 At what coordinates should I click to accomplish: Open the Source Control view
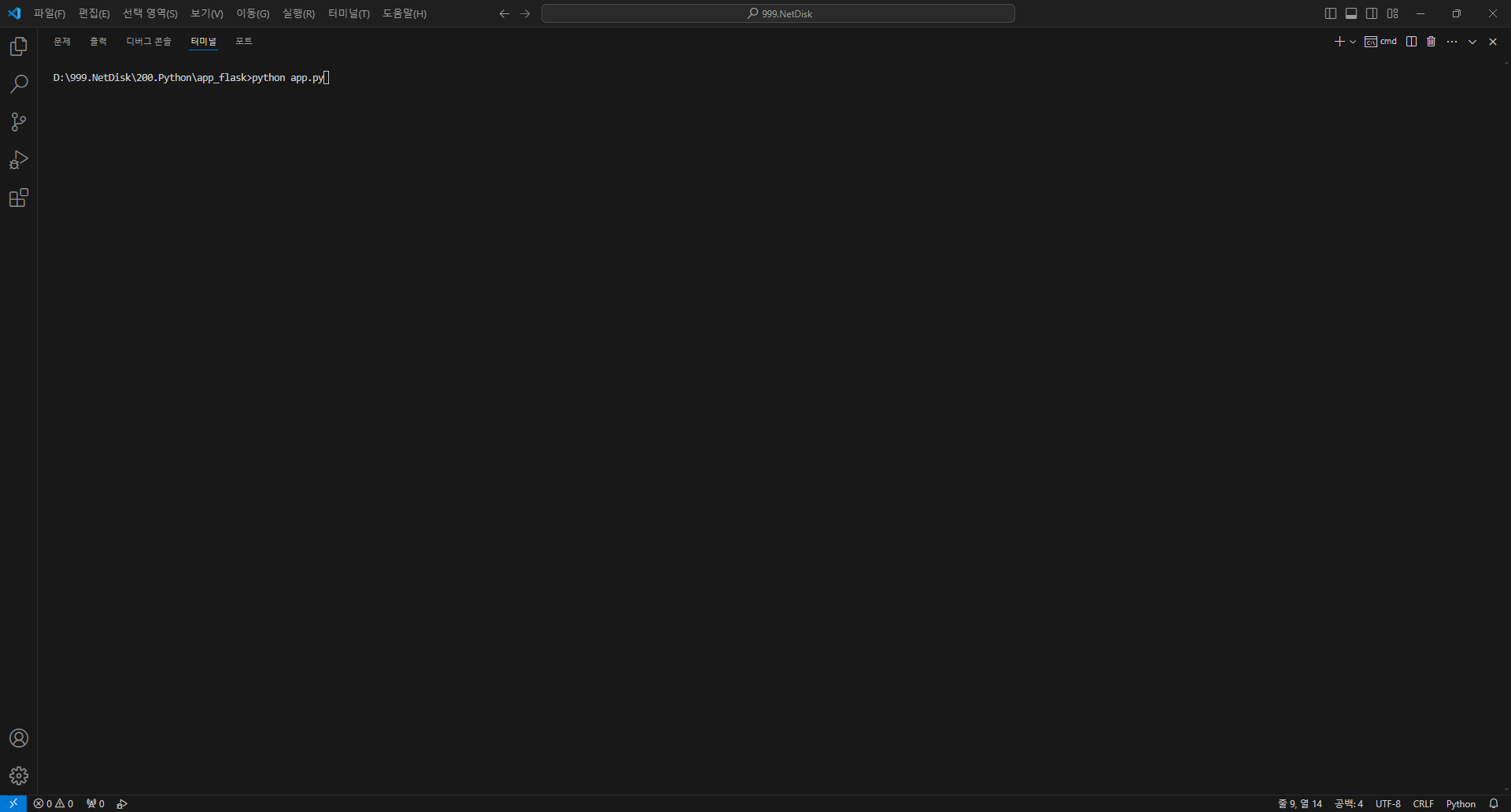19,122
